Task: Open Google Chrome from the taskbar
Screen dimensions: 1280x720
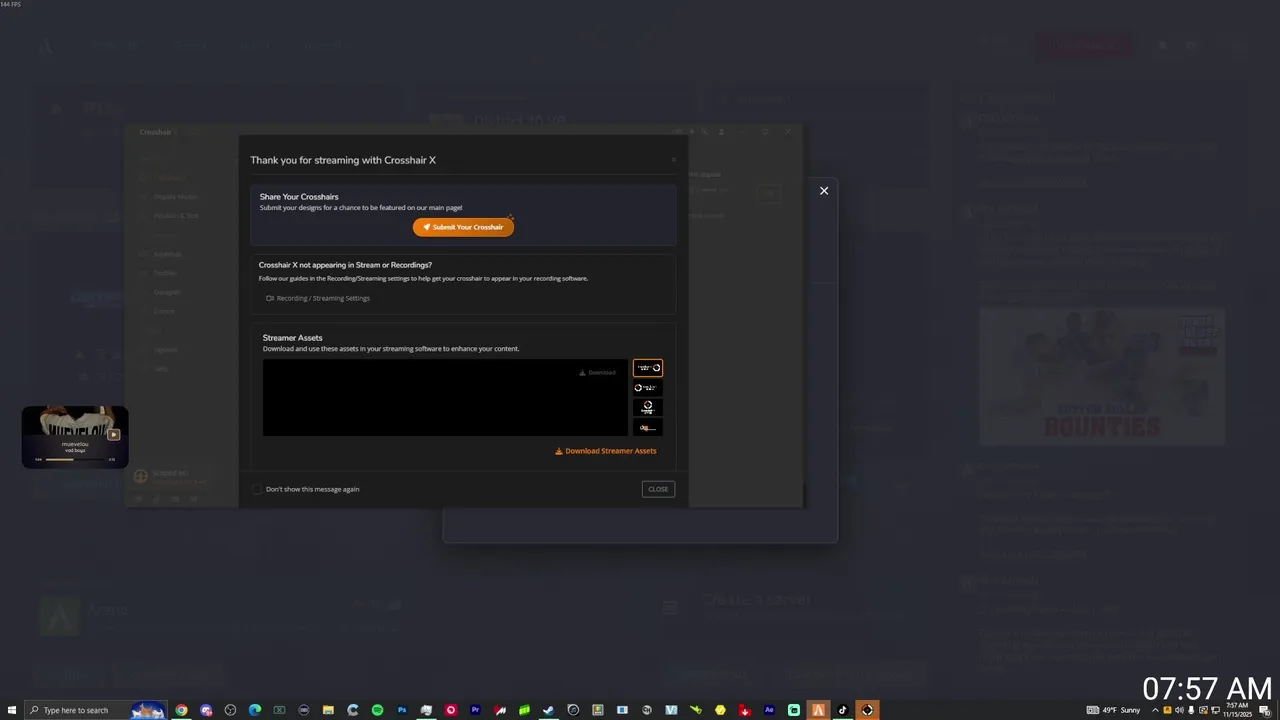Action: [181, 710]
